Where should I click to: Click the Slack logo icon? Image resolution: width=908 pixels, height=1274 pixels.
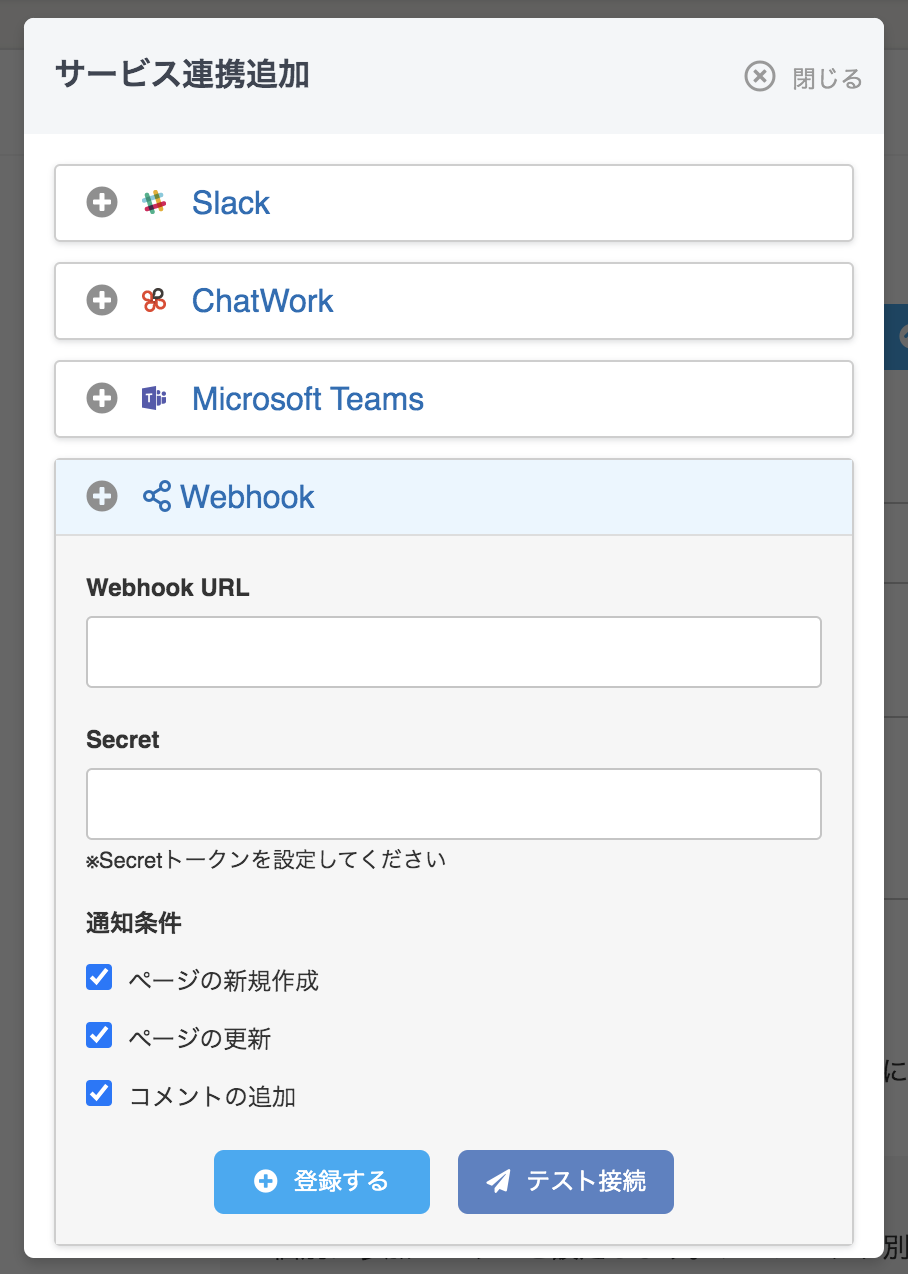pos(154,203)
